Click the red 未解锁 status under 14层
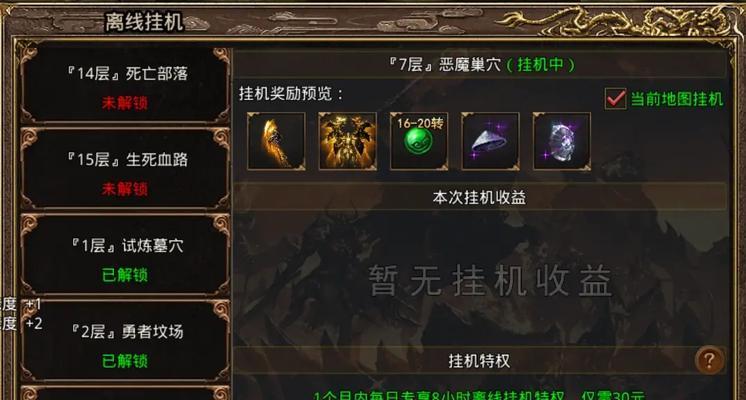This screenshot has height=400, width=746. [125, 103]
